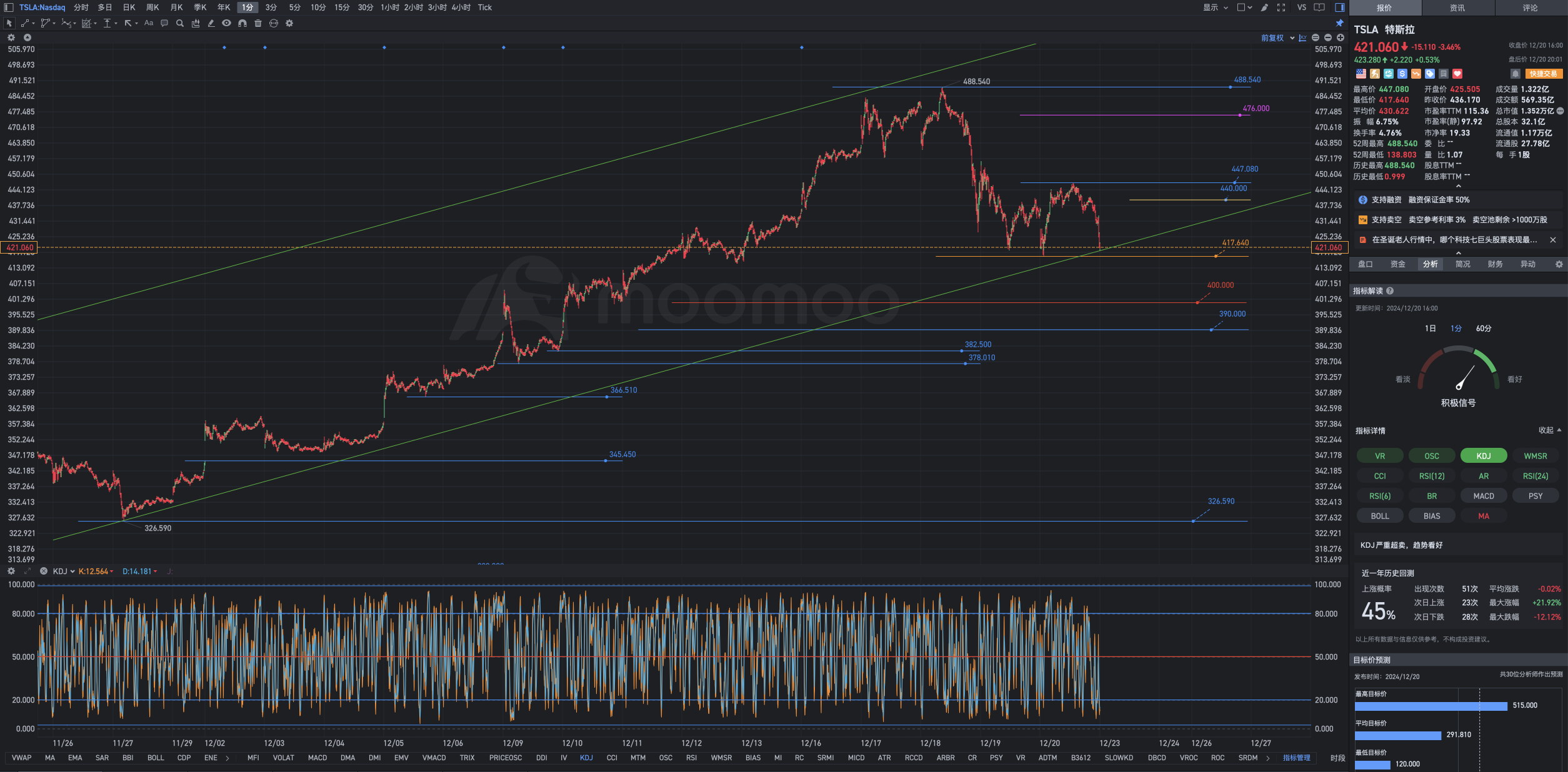The image size is (1568, 772).
Task: Click the red heart favorite icon
Action: (x=1457, y=74)
